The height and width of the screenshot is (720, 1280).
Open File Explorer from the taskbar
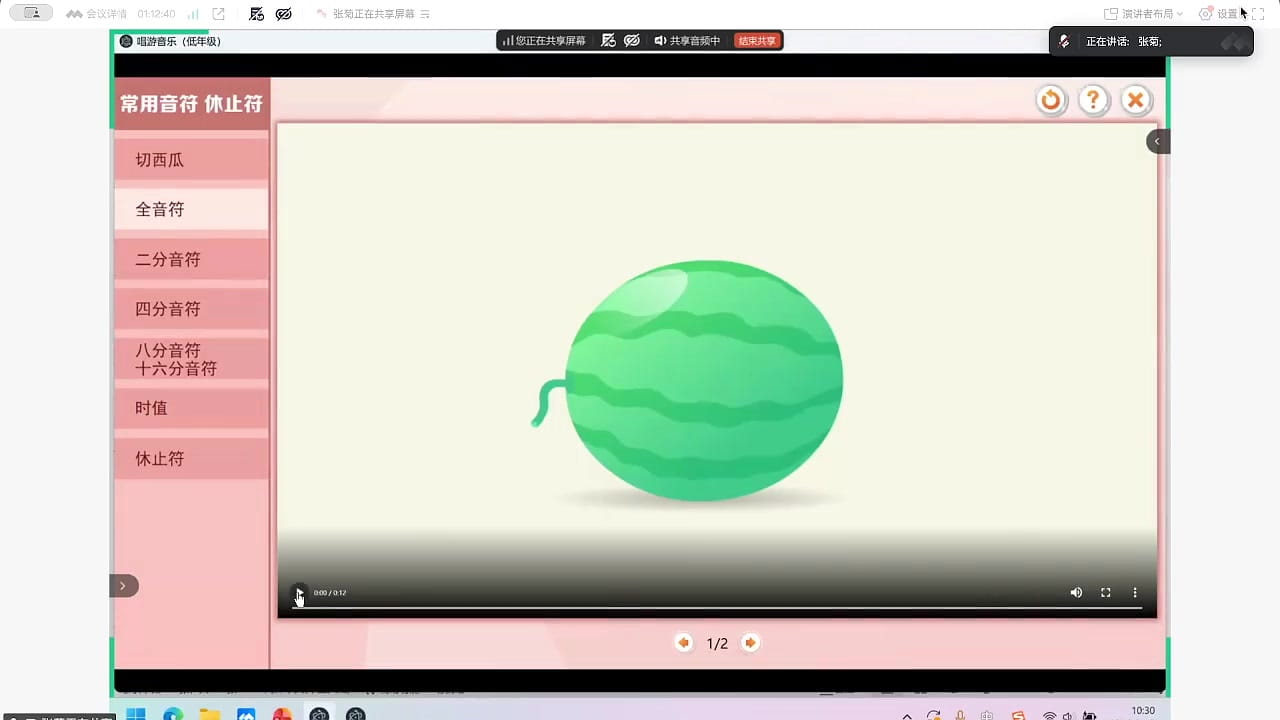point(209,714)
